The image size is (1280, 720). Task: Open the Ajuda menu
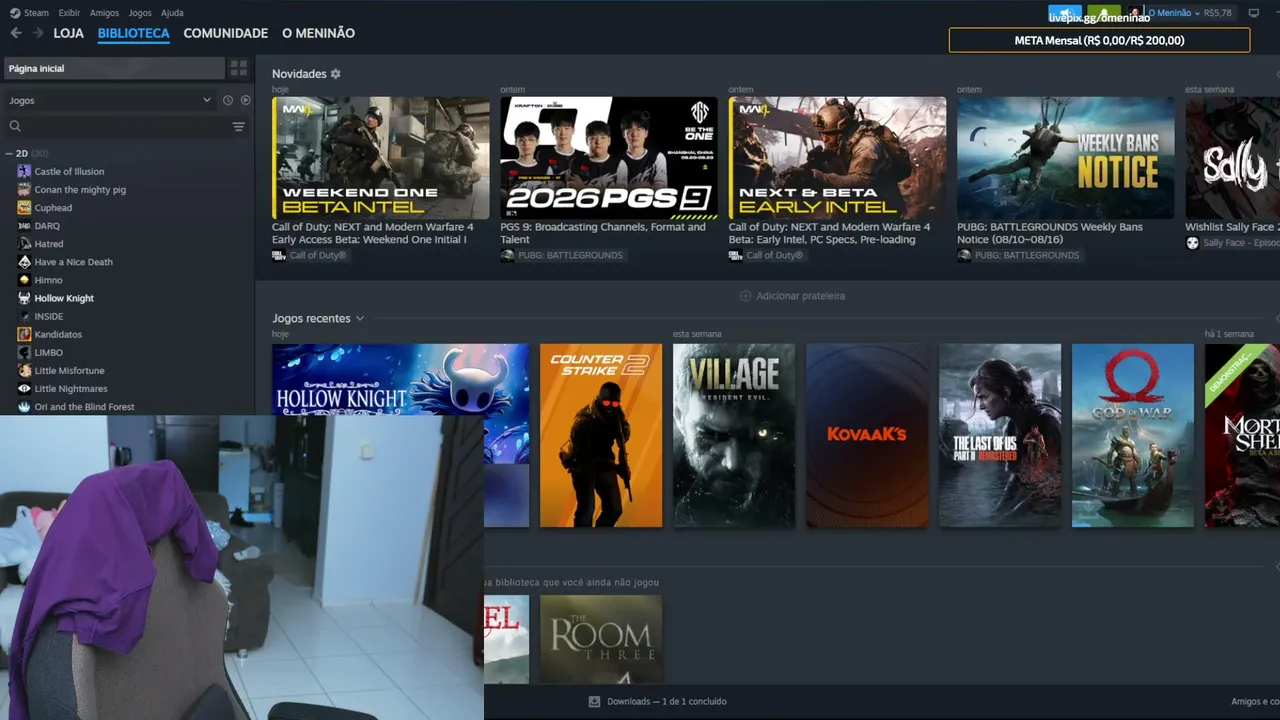click(x=172, y=13)
